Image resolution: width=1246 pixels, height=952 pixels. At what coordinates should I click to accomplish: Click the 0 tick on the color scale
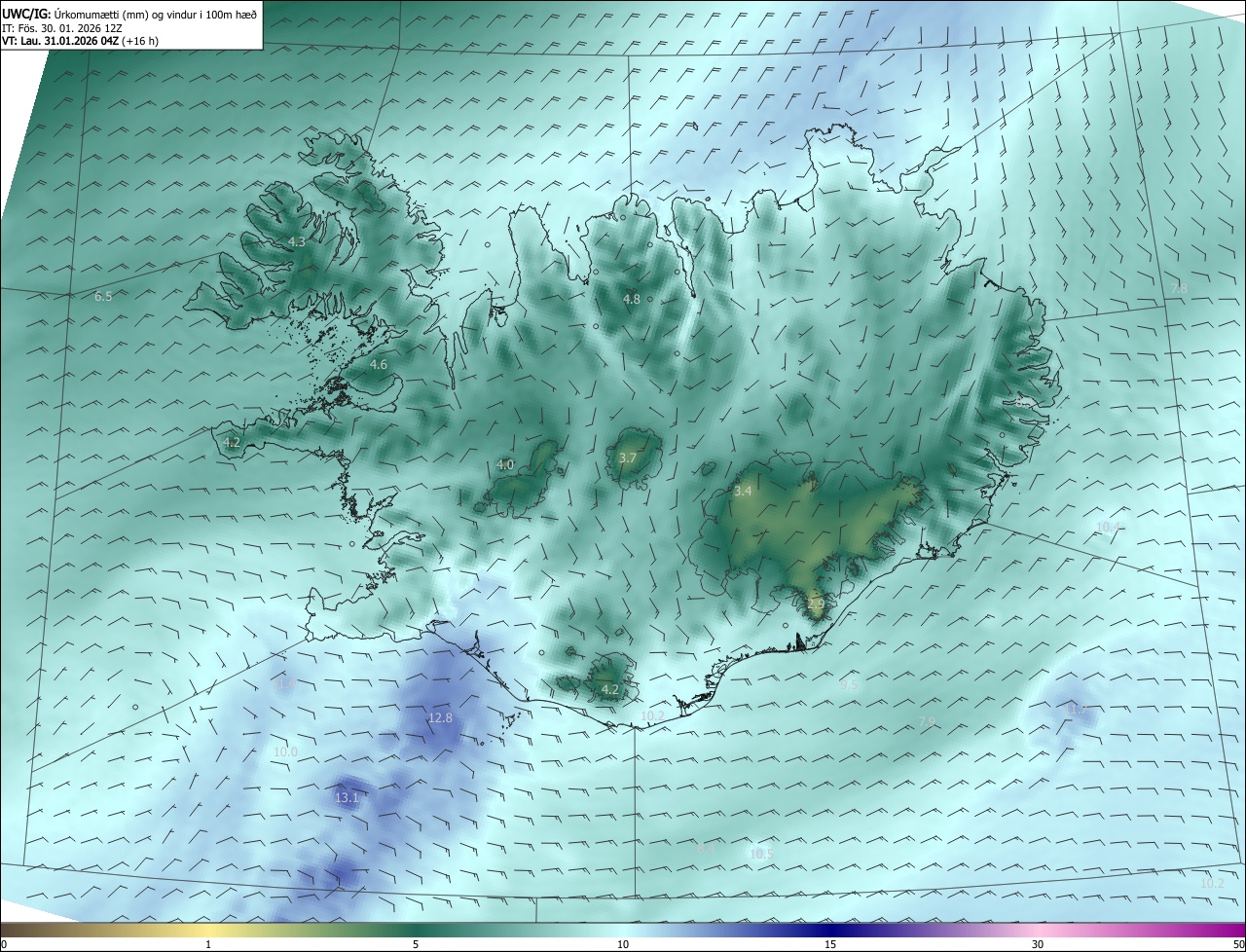pyautogui.click(x=4, y=944)
